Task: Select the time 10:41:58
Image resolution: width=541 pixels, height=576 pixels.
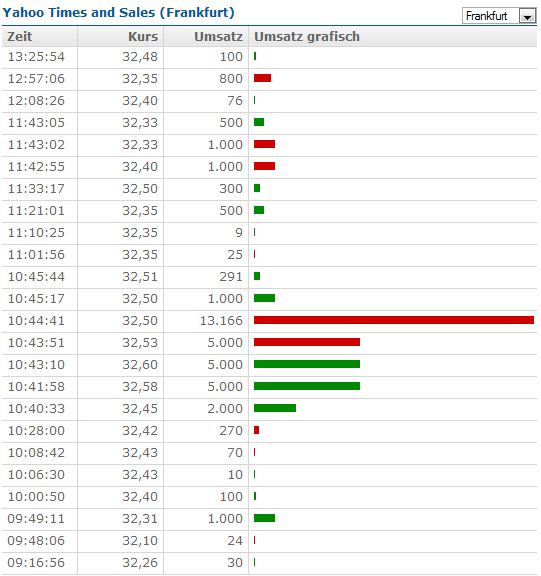Action: pos(36,387)
